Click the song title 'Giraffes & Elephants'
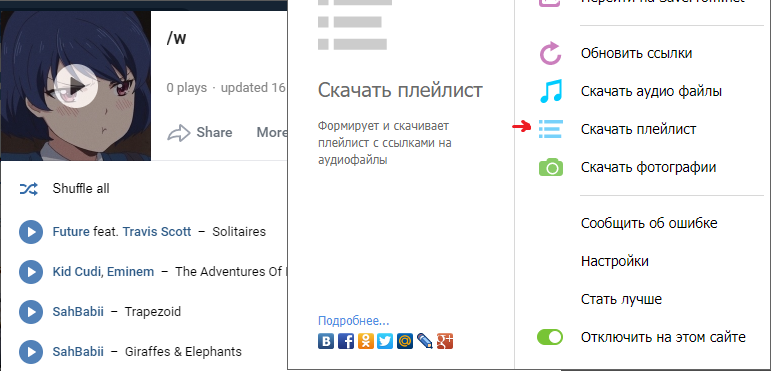The height and width of the screenshot is (371, 771). (x=183, y=351)
